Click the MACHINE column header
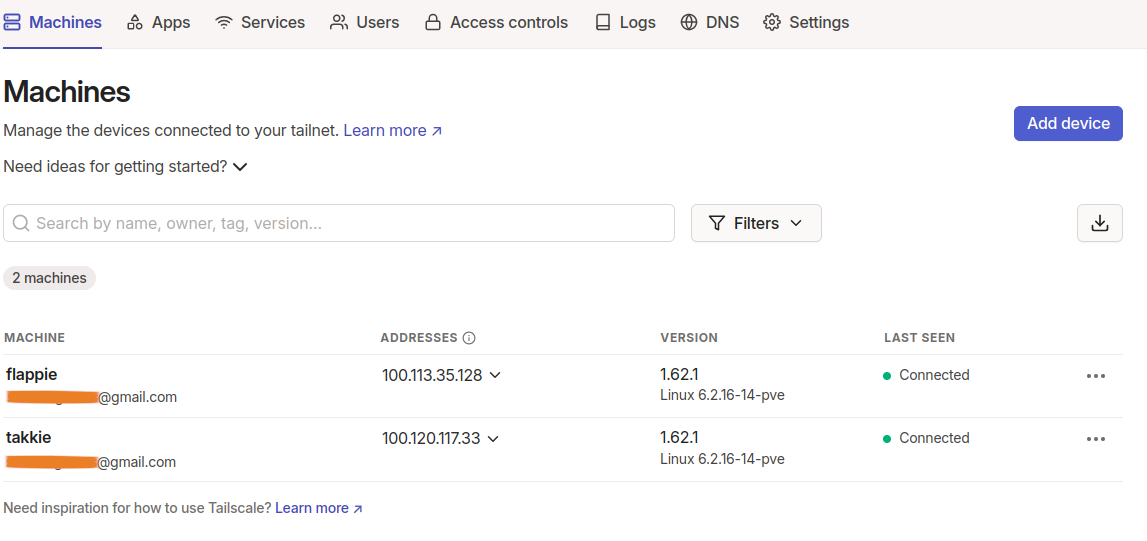This screenshot has width=1147, height=541. pos(34,338)
